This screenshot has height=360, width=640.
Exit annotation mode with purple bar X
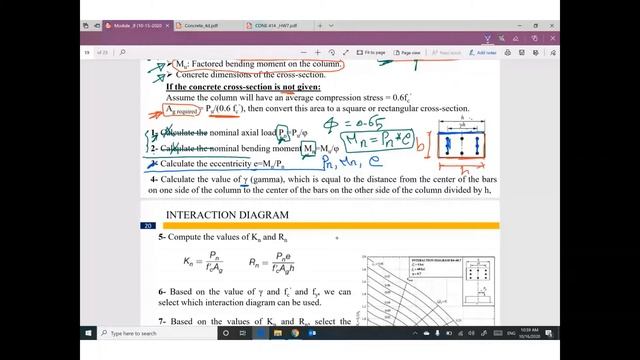click(x=552, y=38)
